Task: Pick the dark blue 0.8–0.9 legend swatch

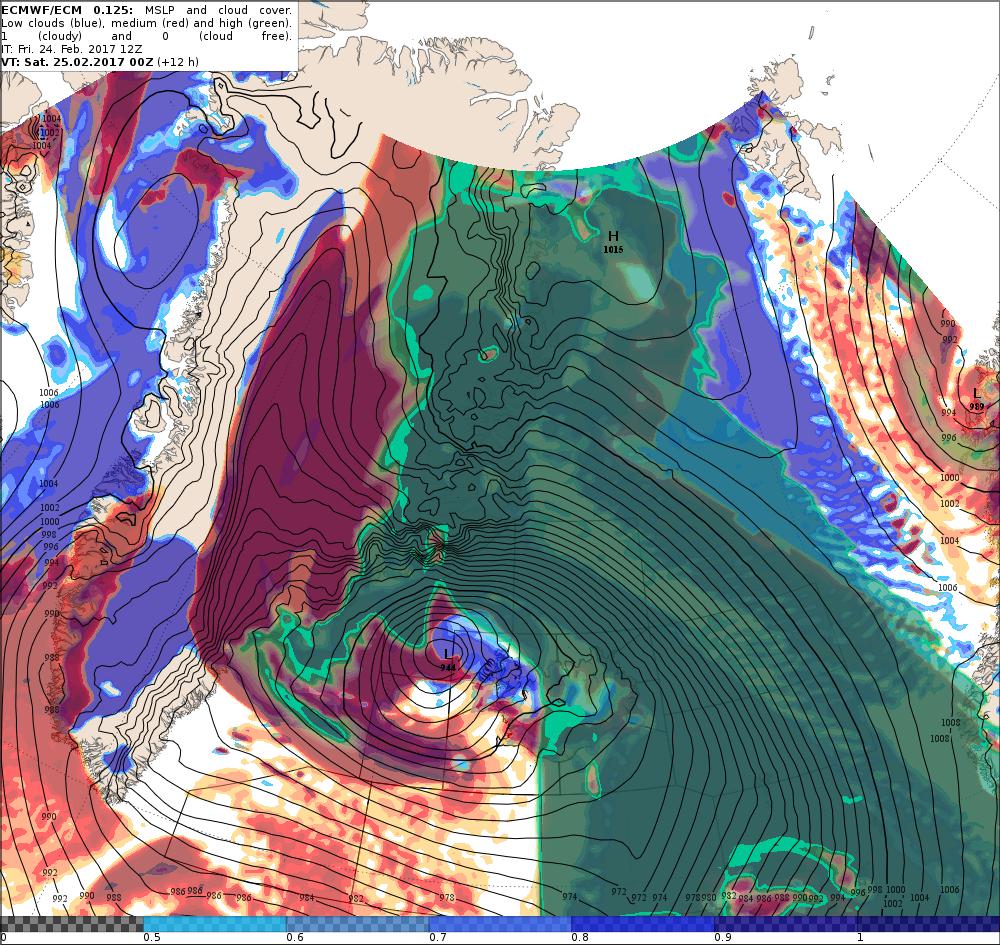Action: click(x=643, y=924)
